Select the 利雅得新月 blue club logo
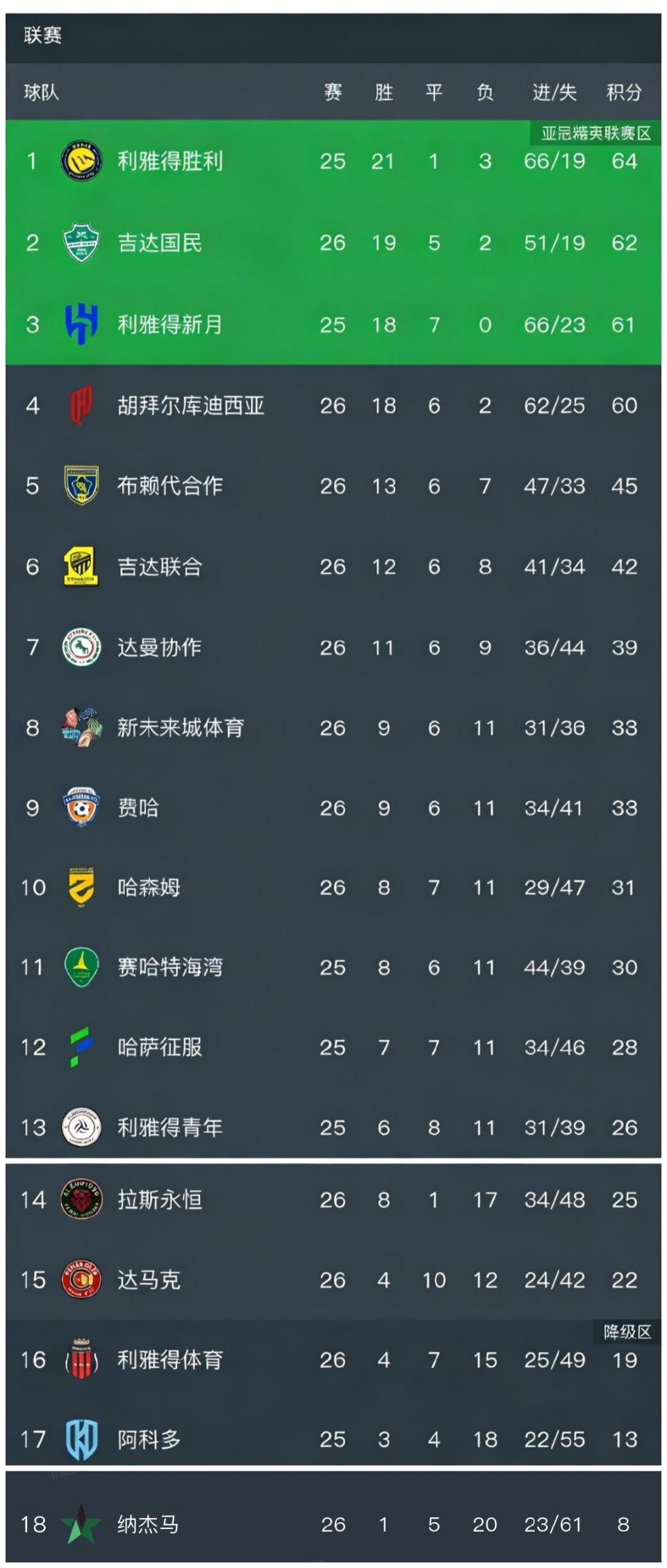The height and width of the screenshot is (1568, 667). coord(81,324)
